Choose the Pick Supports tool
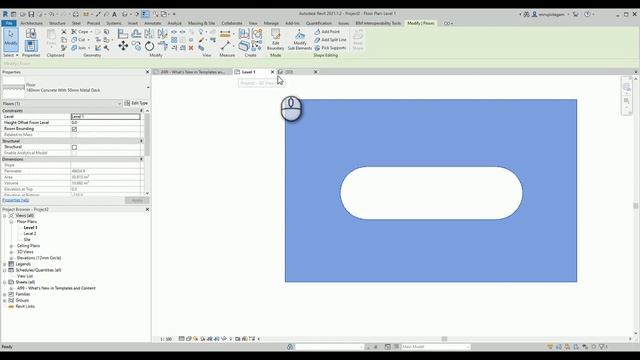Screen dimensions: 640x360 (330, 48)
